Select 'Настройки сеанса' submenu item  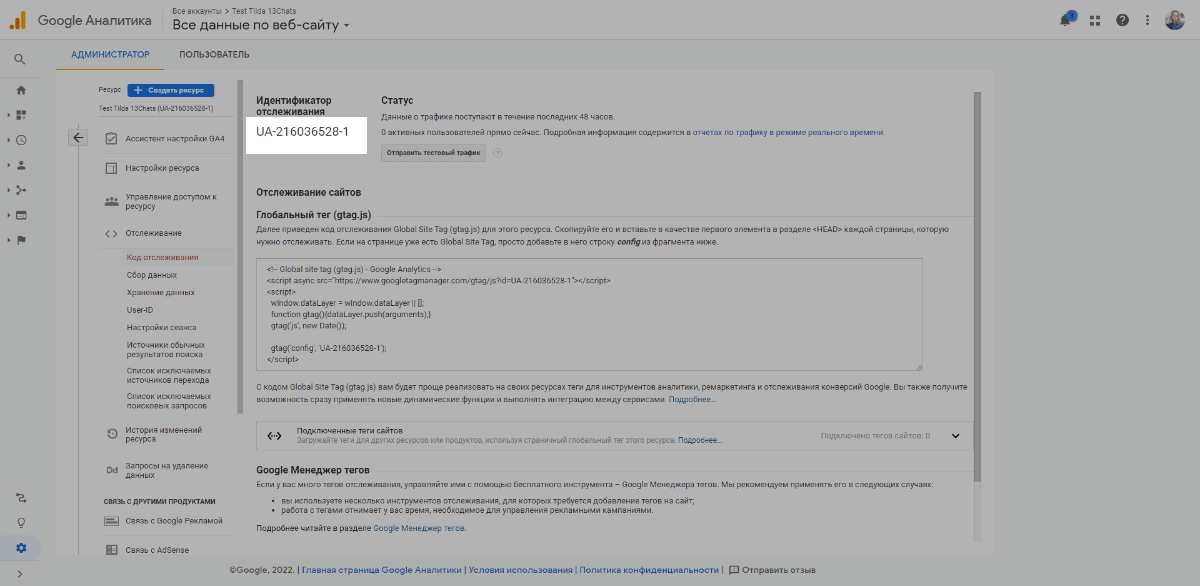click(x=162, y=327)
